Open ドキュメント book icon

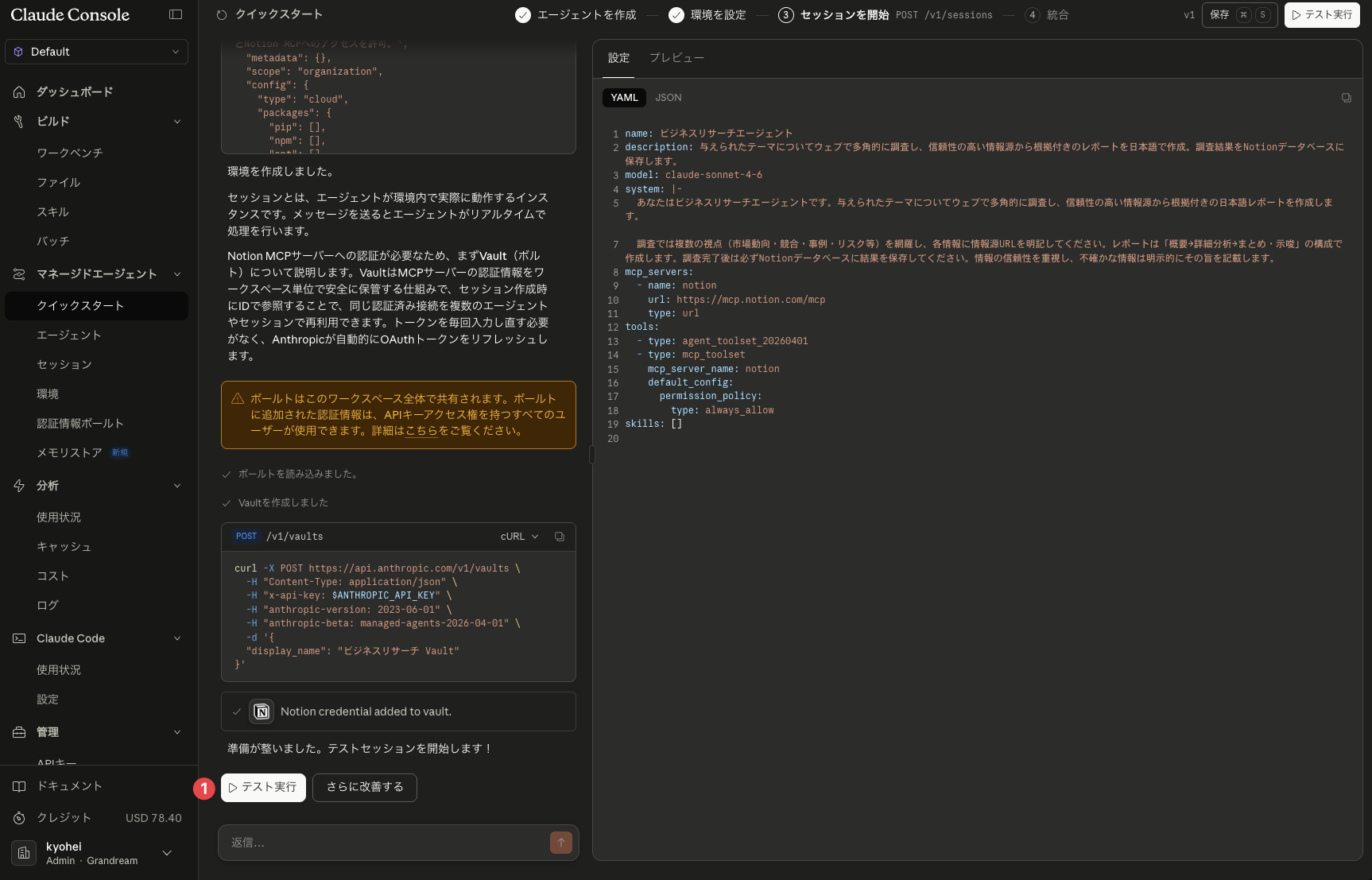point(19,786)
